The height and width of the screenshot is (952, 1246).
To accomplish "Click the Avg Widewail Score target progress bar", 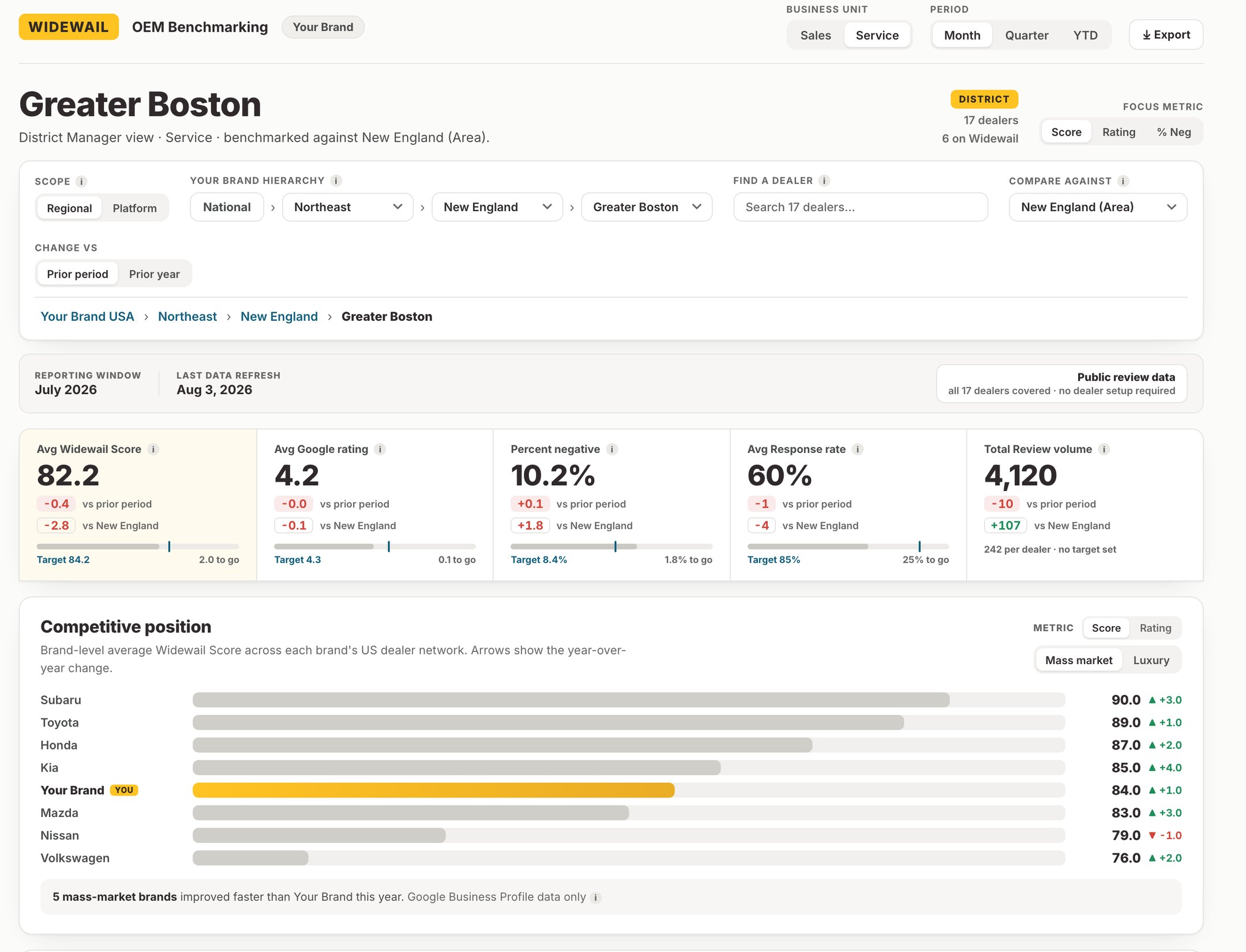I will click(x=138, y=546).
